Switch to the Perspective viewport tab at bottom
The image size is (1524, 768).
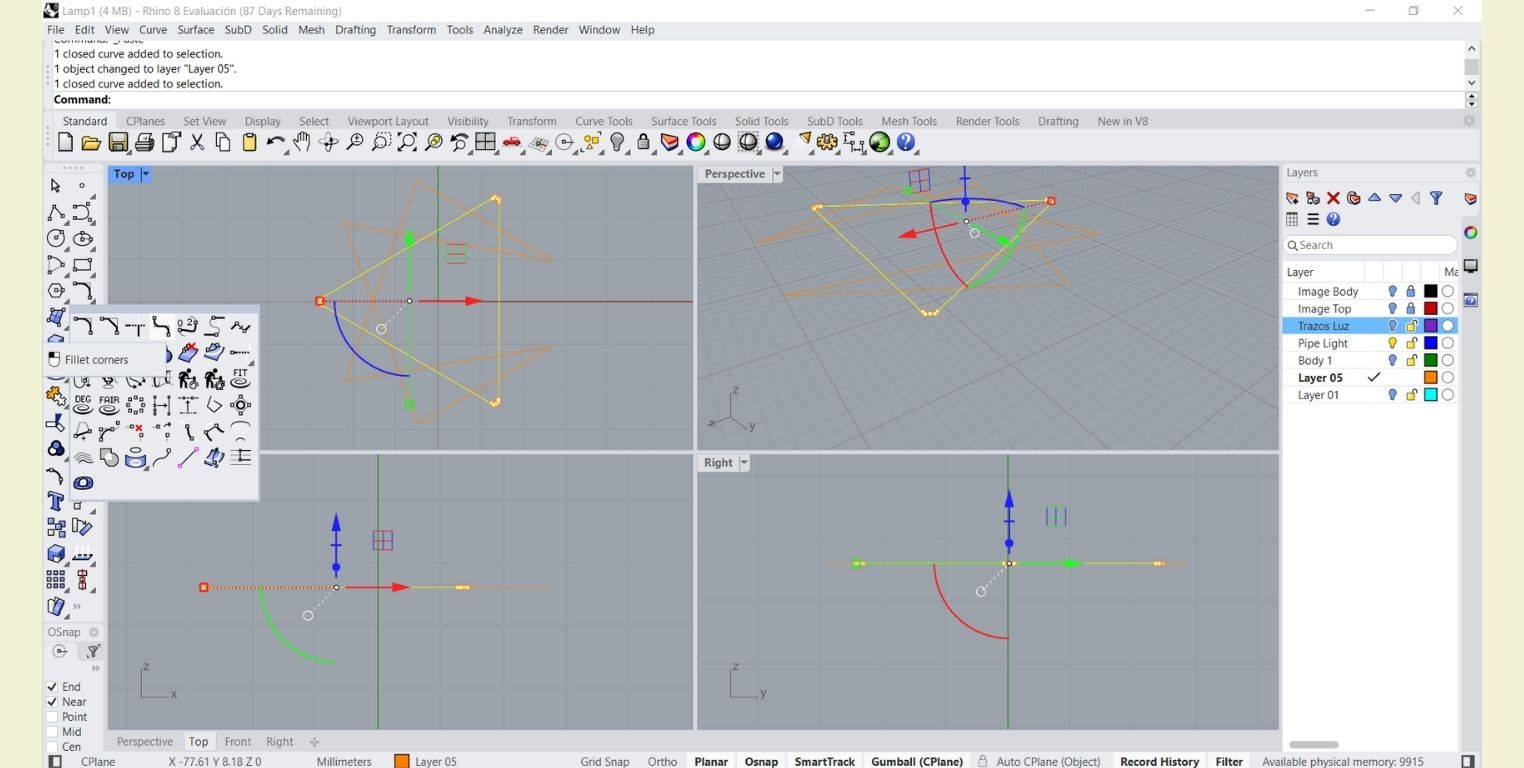pos(145,742)
